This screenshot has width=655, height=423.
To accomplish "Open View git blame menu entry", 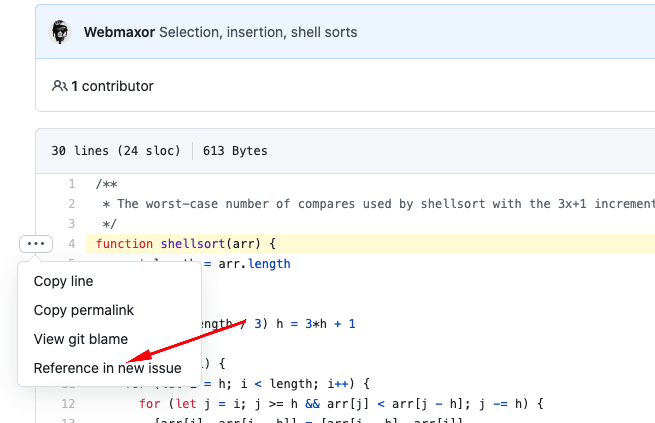I will (80, 339).
